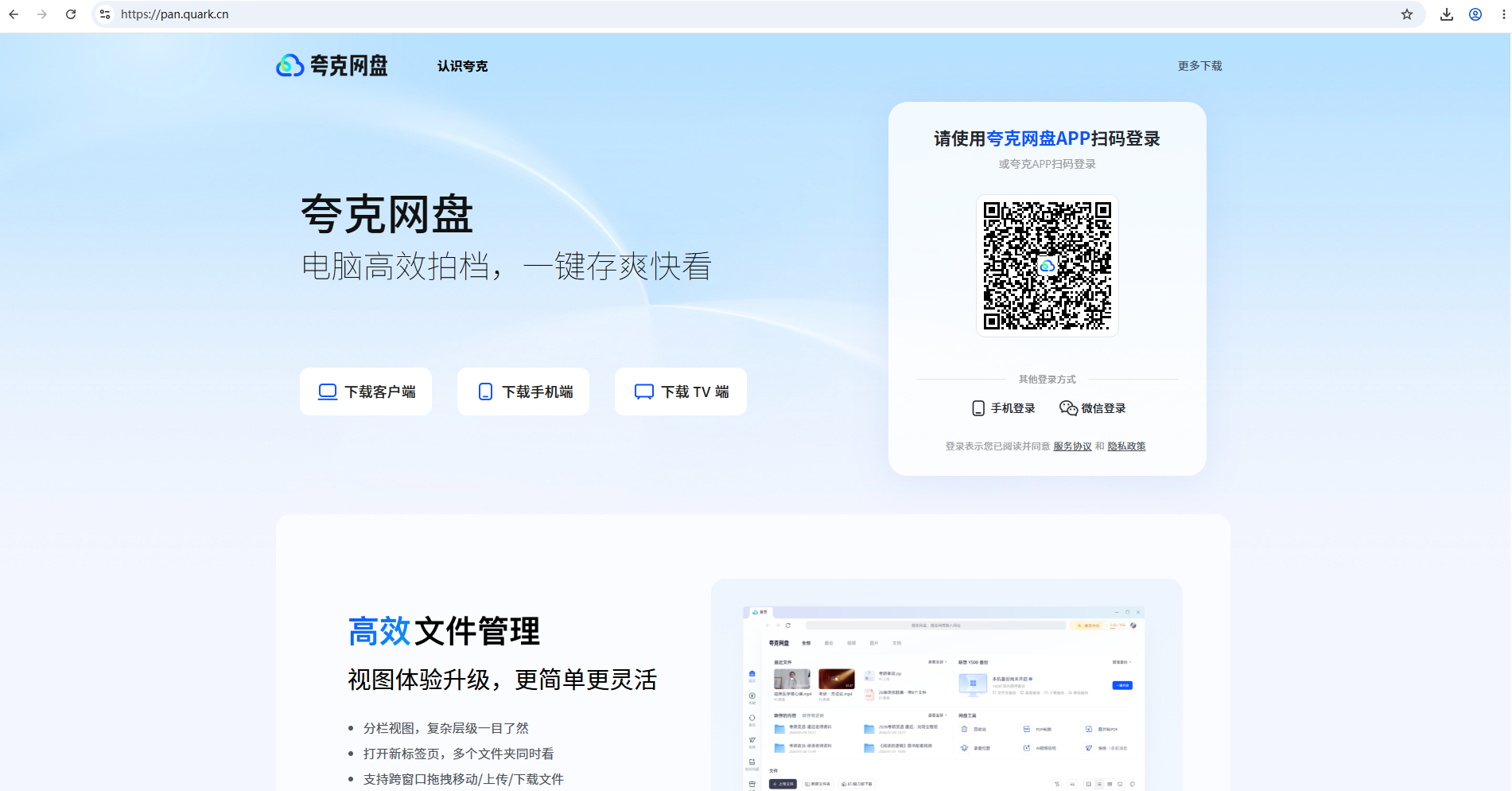
Task: Click the text 打开新标签页，多个文件夹同时看
Action: [x=458, y=754]
